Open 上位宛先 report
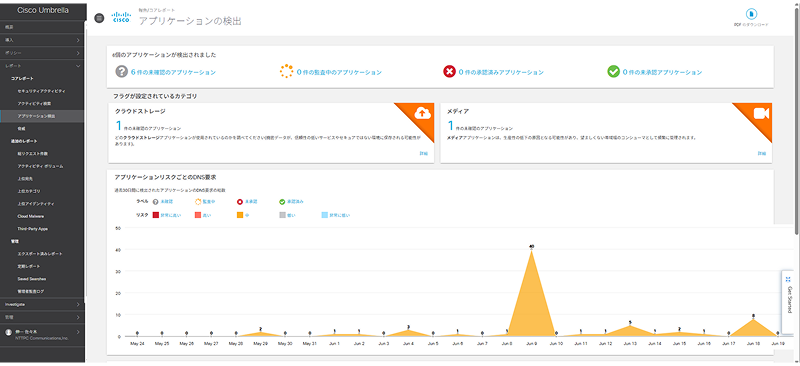 25,179
